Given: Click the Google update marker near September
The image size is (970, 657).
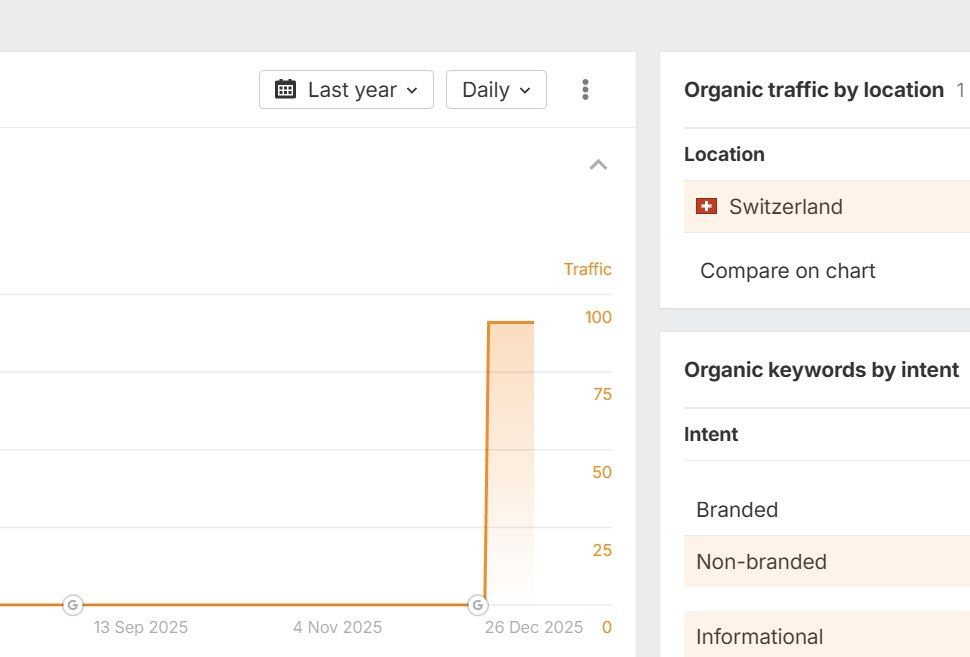Looking at the screenshot, I should pos(72,604).
